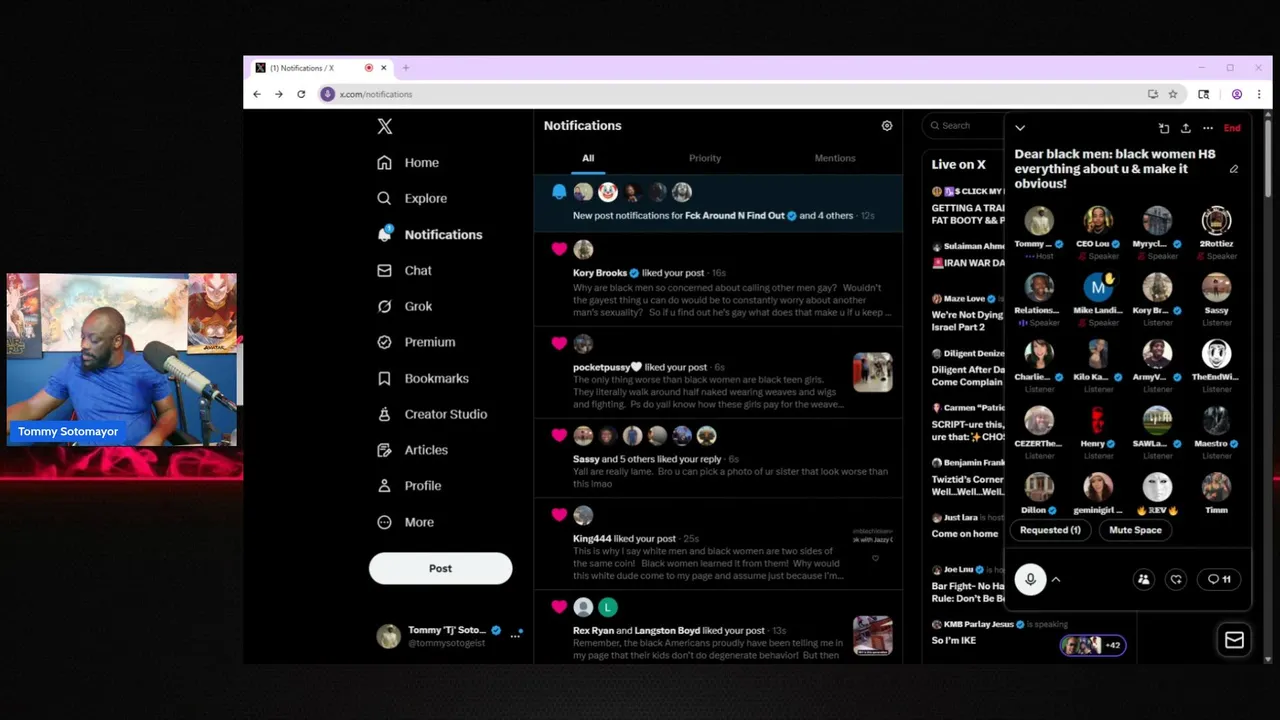Screen dimensions: 1280x720
Task: Click the X logo in the sidebar
Action: 385,126
